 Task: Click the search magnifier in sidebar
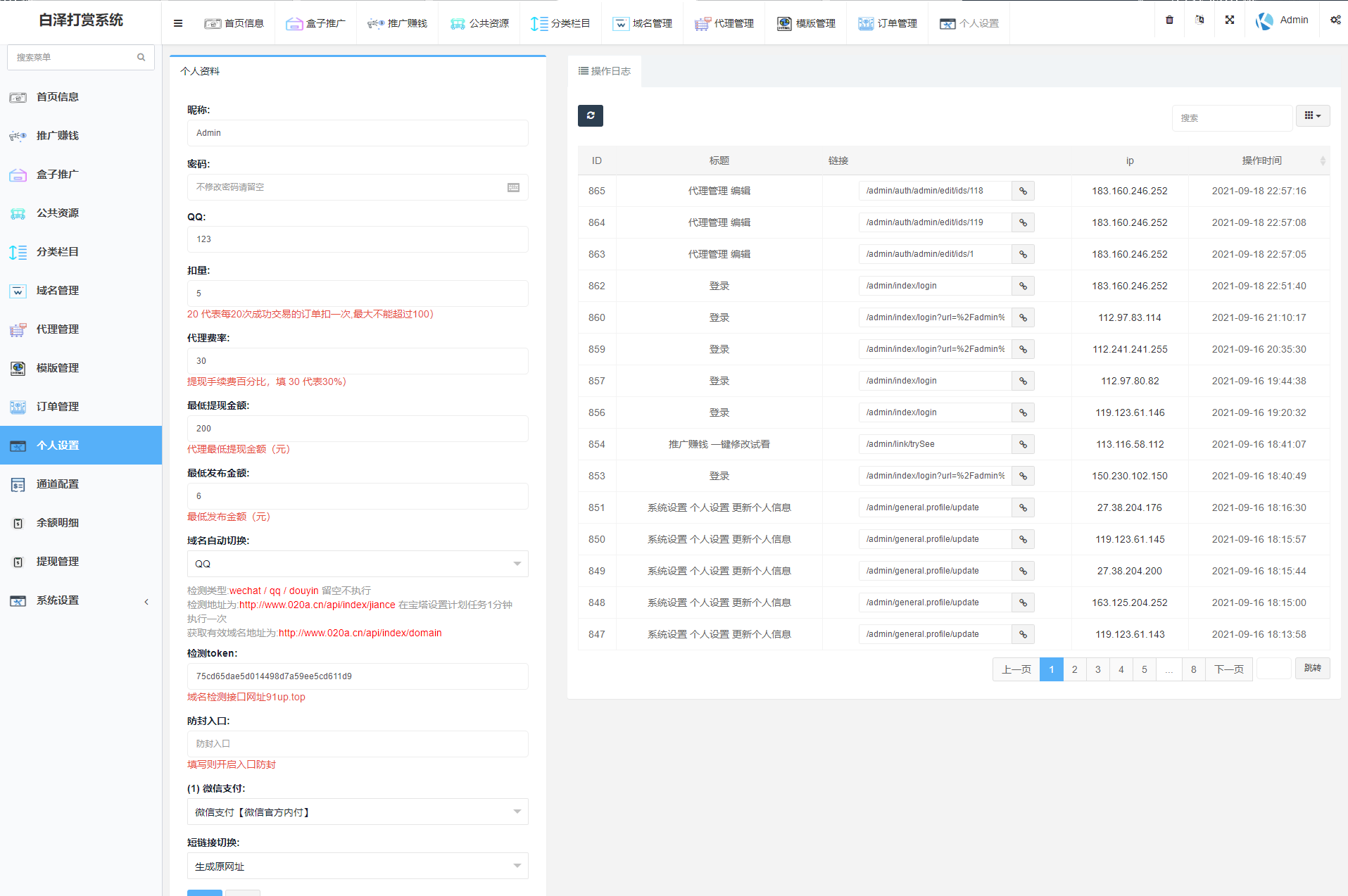141,57
